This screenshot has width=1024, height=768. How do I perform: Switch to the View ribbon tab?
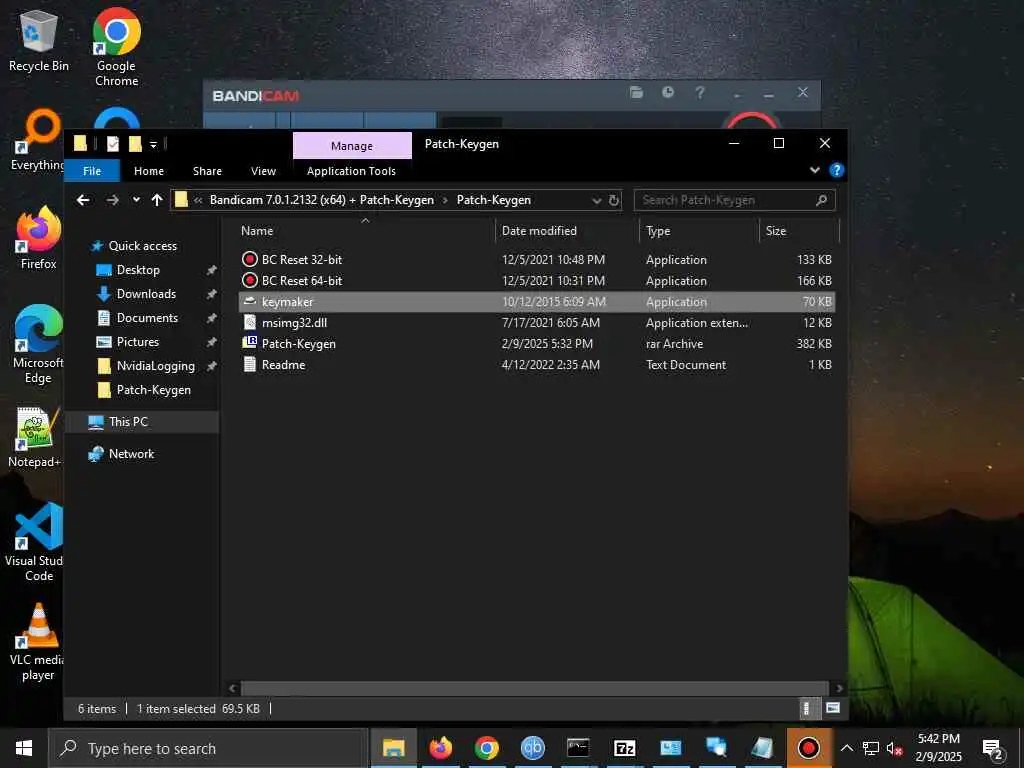(x=263, y=170)
